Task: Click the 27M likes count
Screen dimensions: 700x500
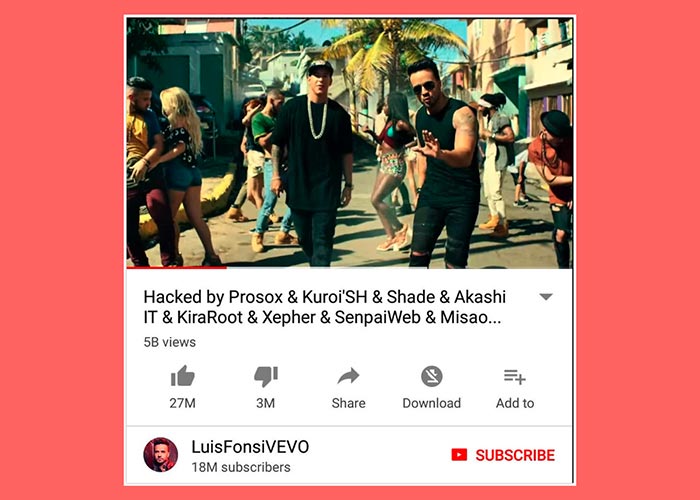Action: point(183,403)
